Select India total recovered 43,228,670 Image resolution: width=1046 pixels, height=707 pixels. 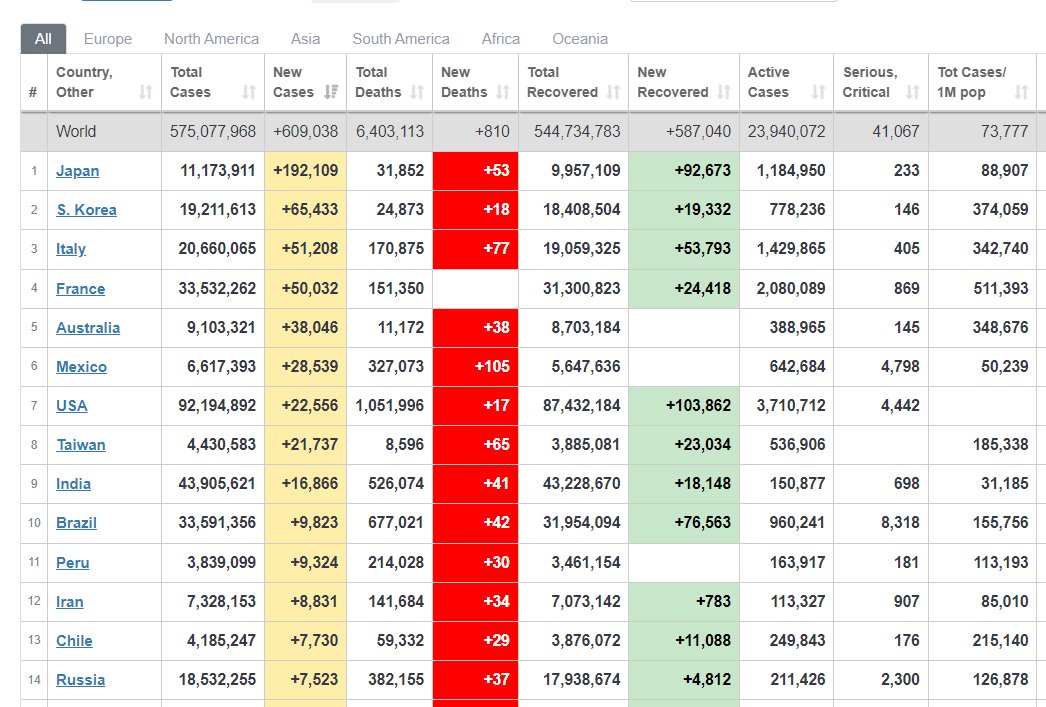pyautogui.click(x=581, y=484)
